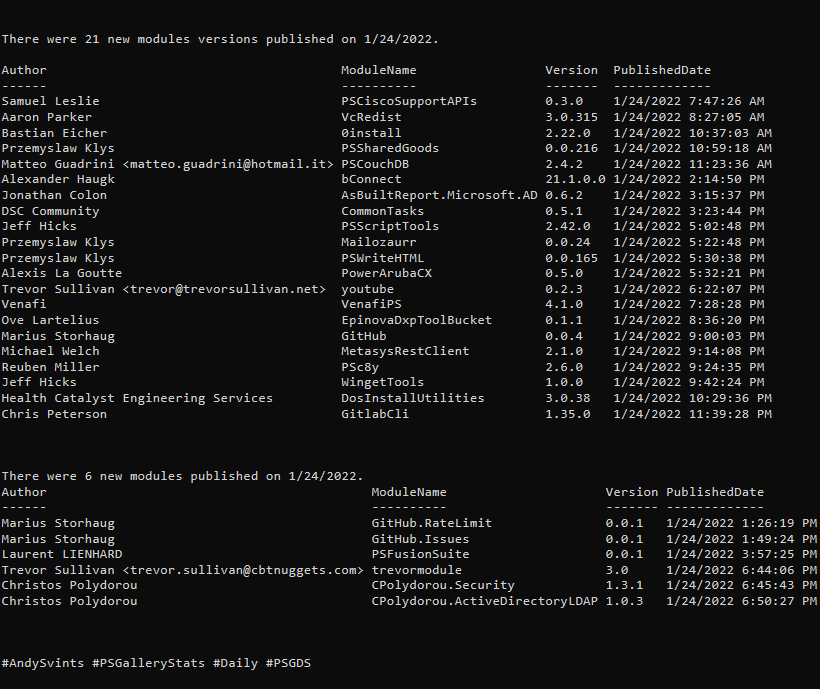The height and width of the screenshot is (689, 820).
Task: Click the EpinovaDxpToolBucket module name
Action: [x=416, y=320]
